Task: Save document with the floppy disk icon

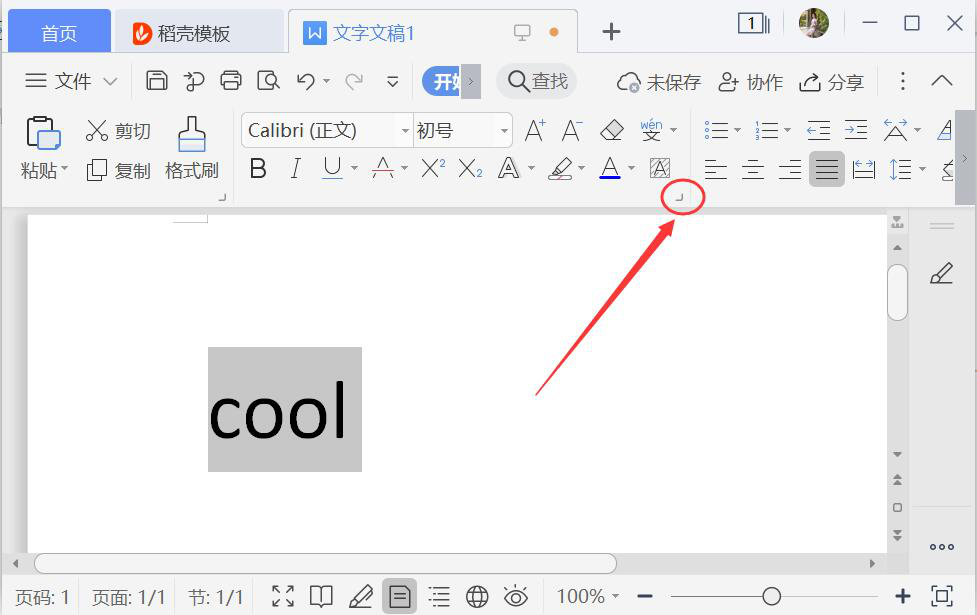Action: click(157, 81)
